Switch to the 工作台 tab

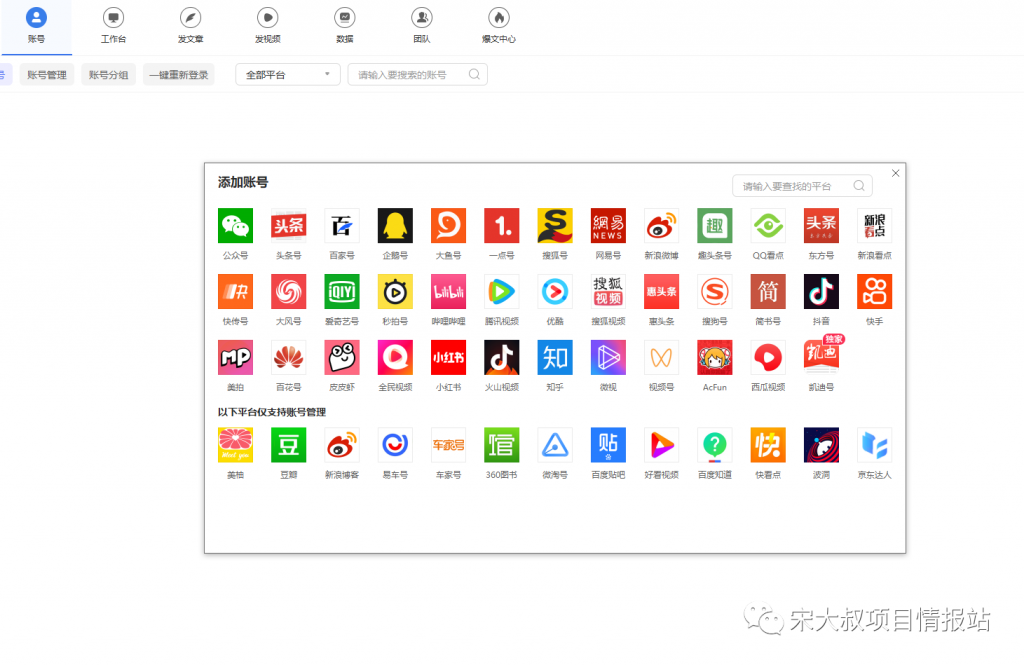click(114, 26)
